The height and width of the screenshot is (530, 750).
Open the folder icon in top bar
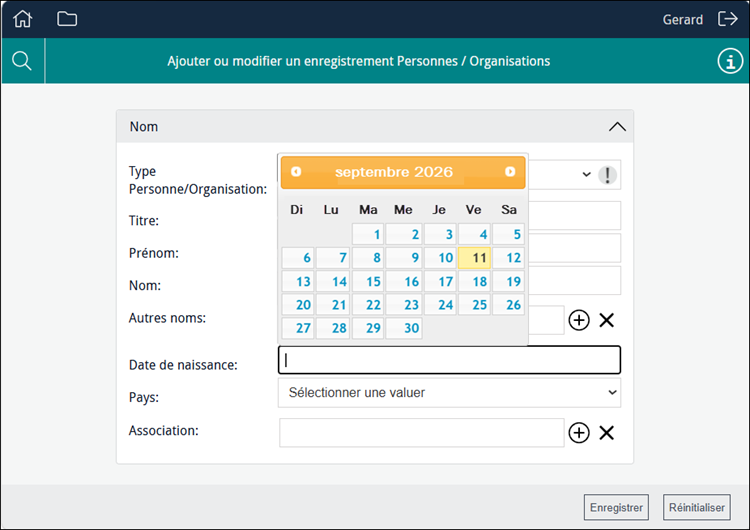67,19
